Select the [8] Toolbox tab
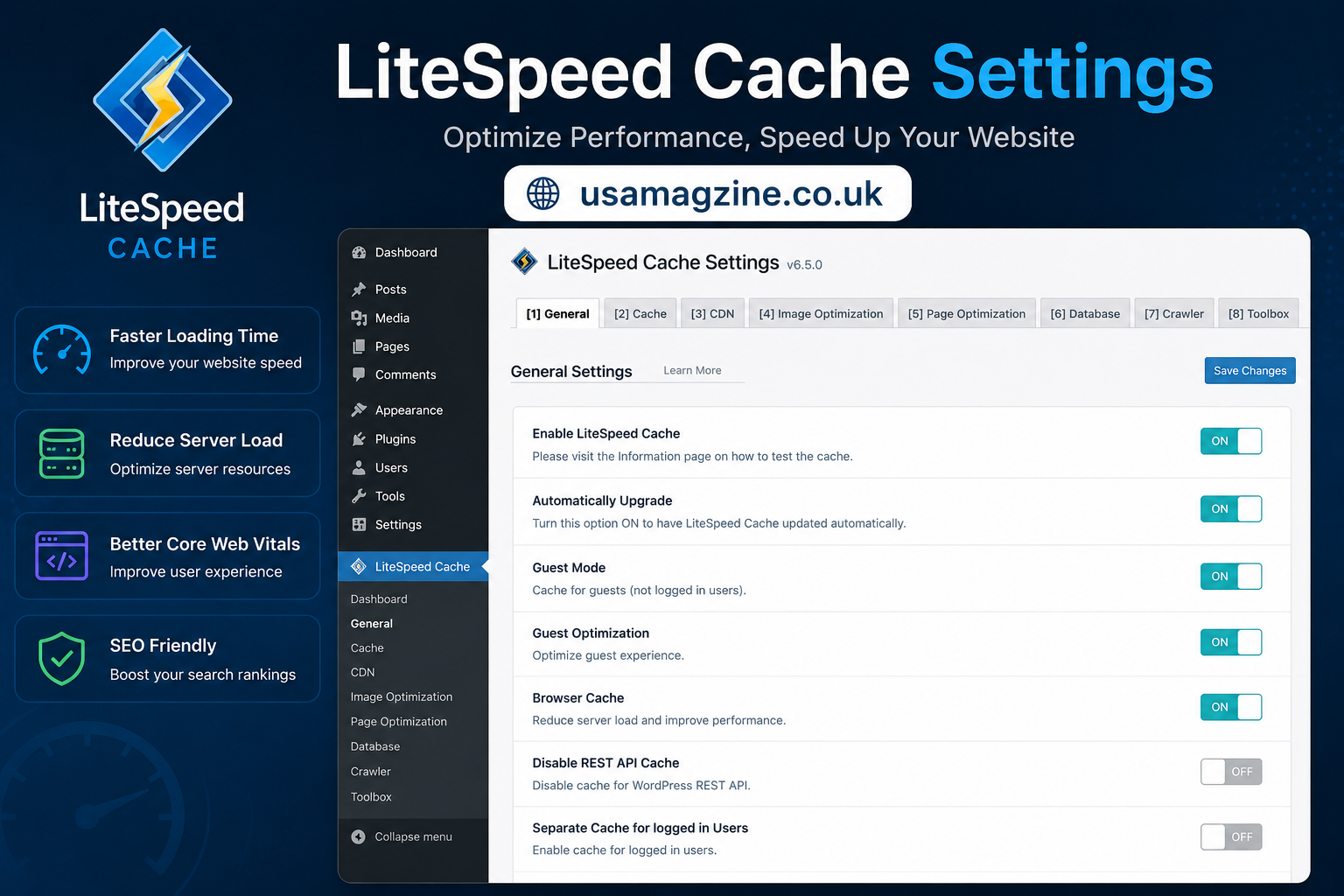1344x896 pixels. [1258, 314]
